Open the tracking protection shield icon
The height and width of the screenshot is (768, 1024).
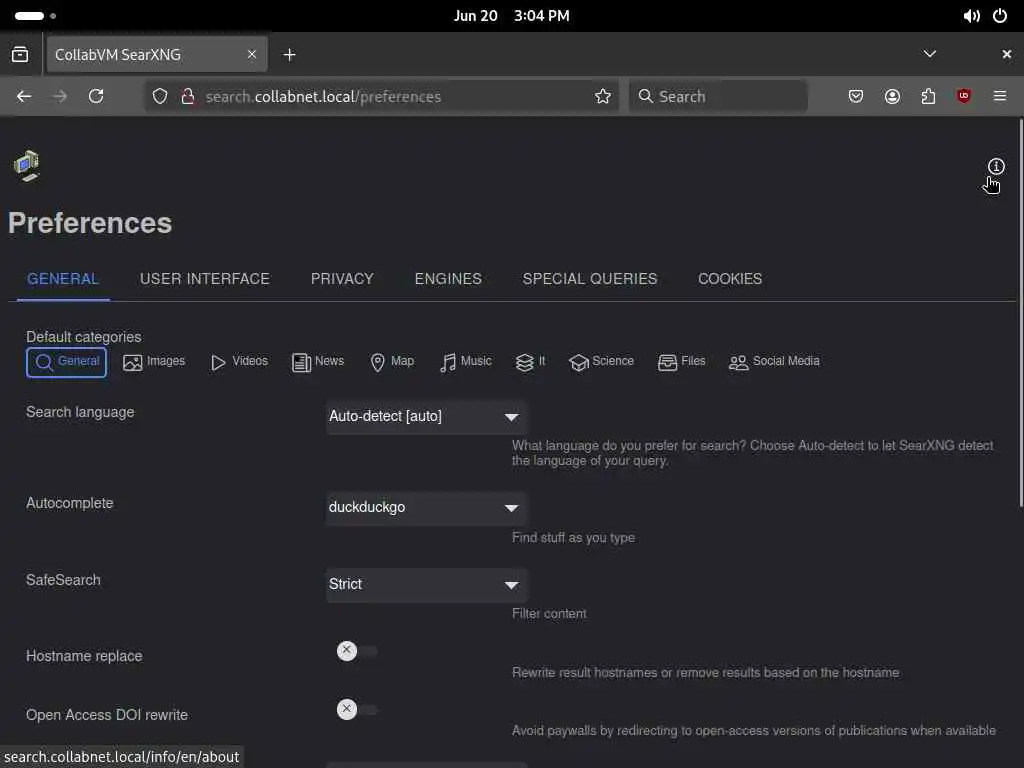160,97
